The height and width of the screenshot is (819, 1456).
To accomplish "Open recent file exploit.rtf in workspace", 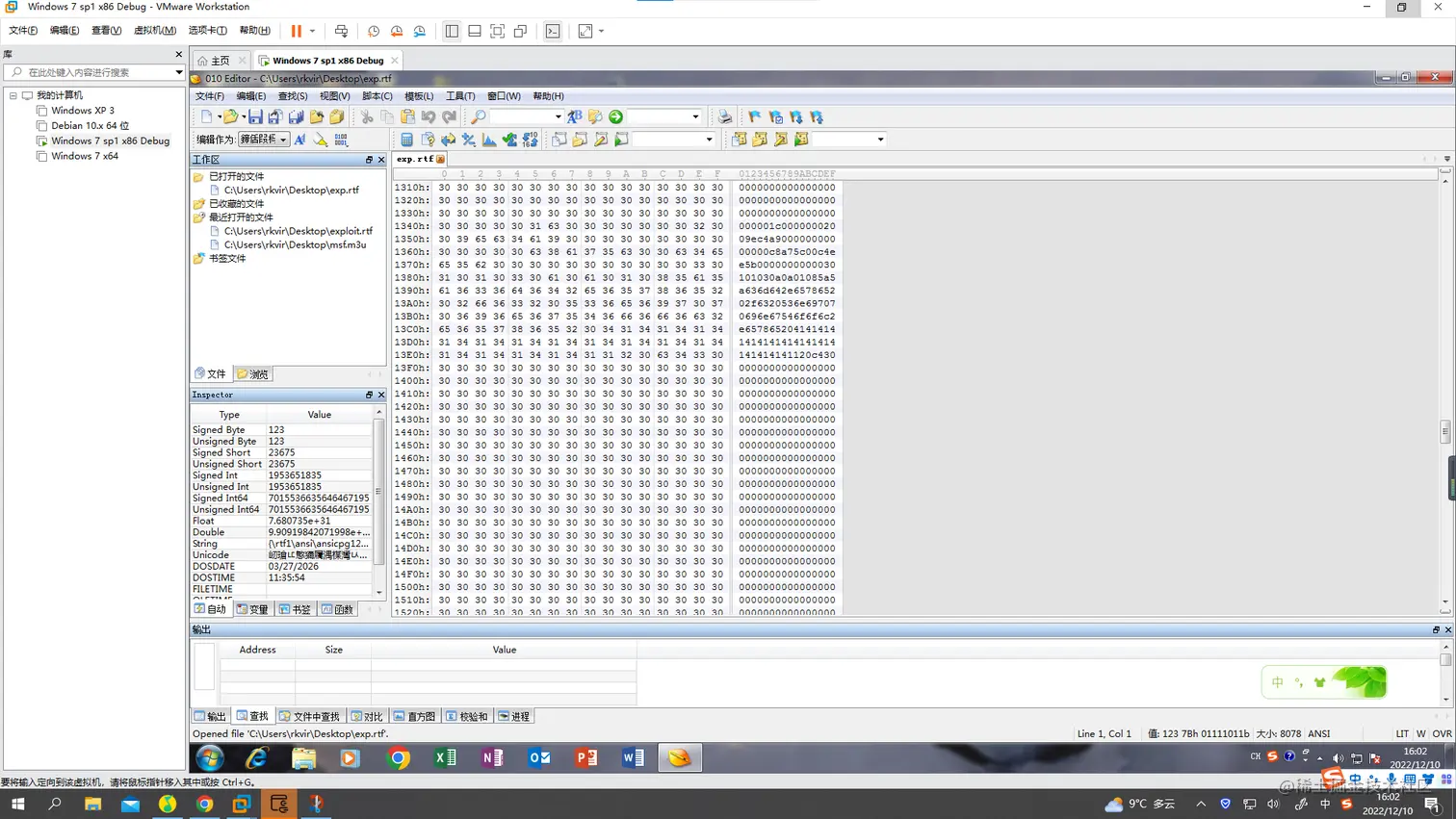I will coord(298,231).
